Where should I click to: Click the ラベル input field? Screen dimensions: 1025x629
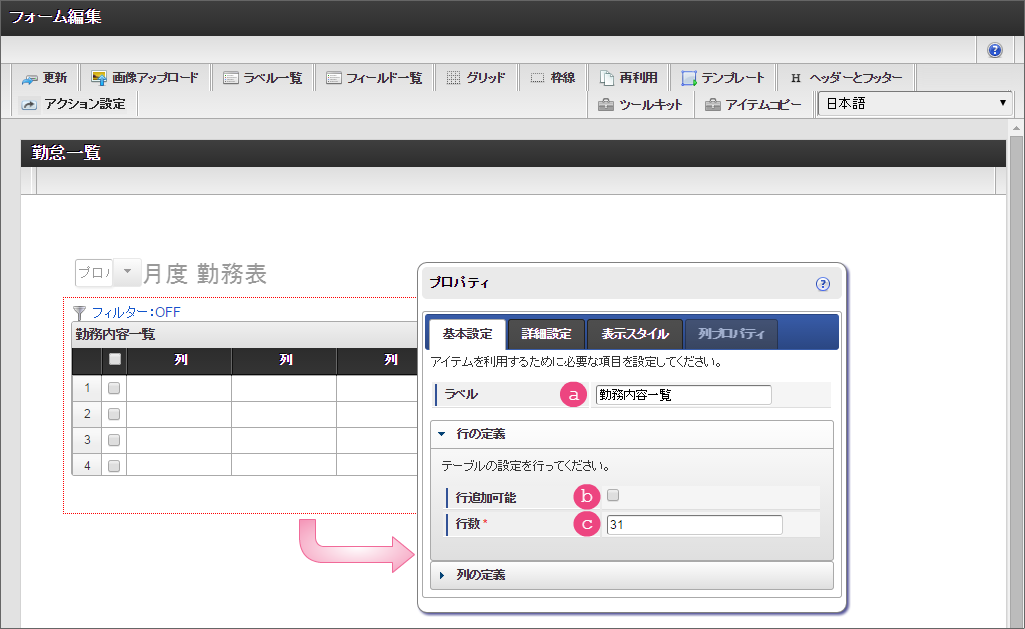pos(683,395)
